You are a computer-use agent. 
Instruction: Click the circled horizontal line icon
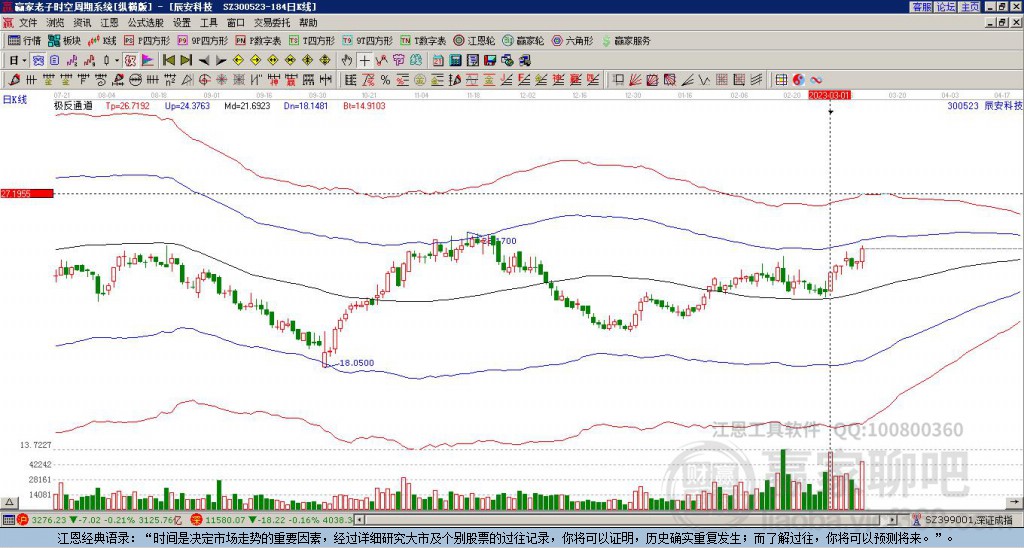pyautogui.click(x=135, y=80)
